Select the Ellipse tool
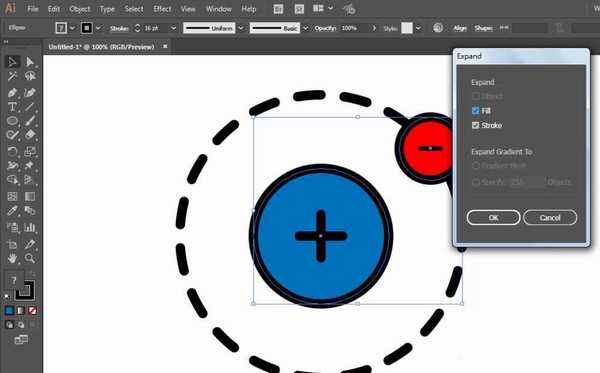 coord(12,121)
